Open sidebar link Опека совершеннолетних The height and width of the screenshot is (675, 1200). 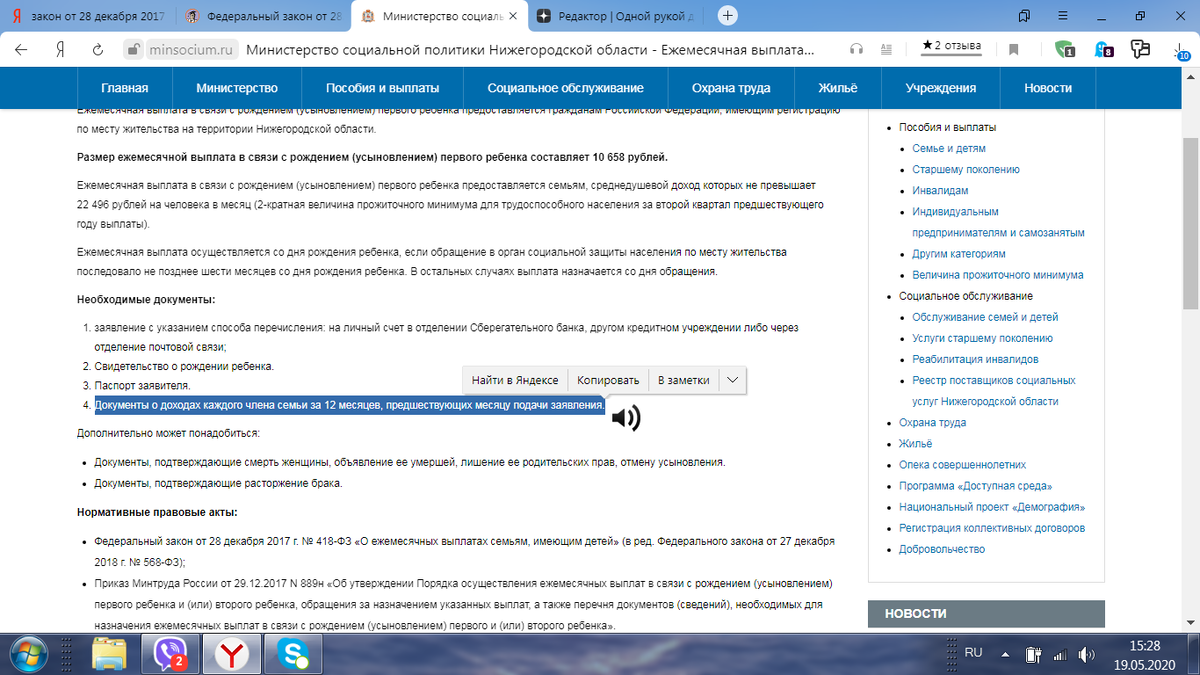pos(962,465)
